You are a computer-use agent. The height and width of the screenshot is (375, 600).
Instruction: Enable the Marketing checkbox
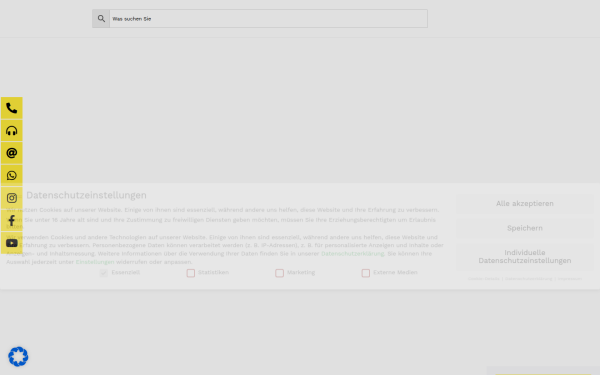pyautogui.click(x=279, y=273)
